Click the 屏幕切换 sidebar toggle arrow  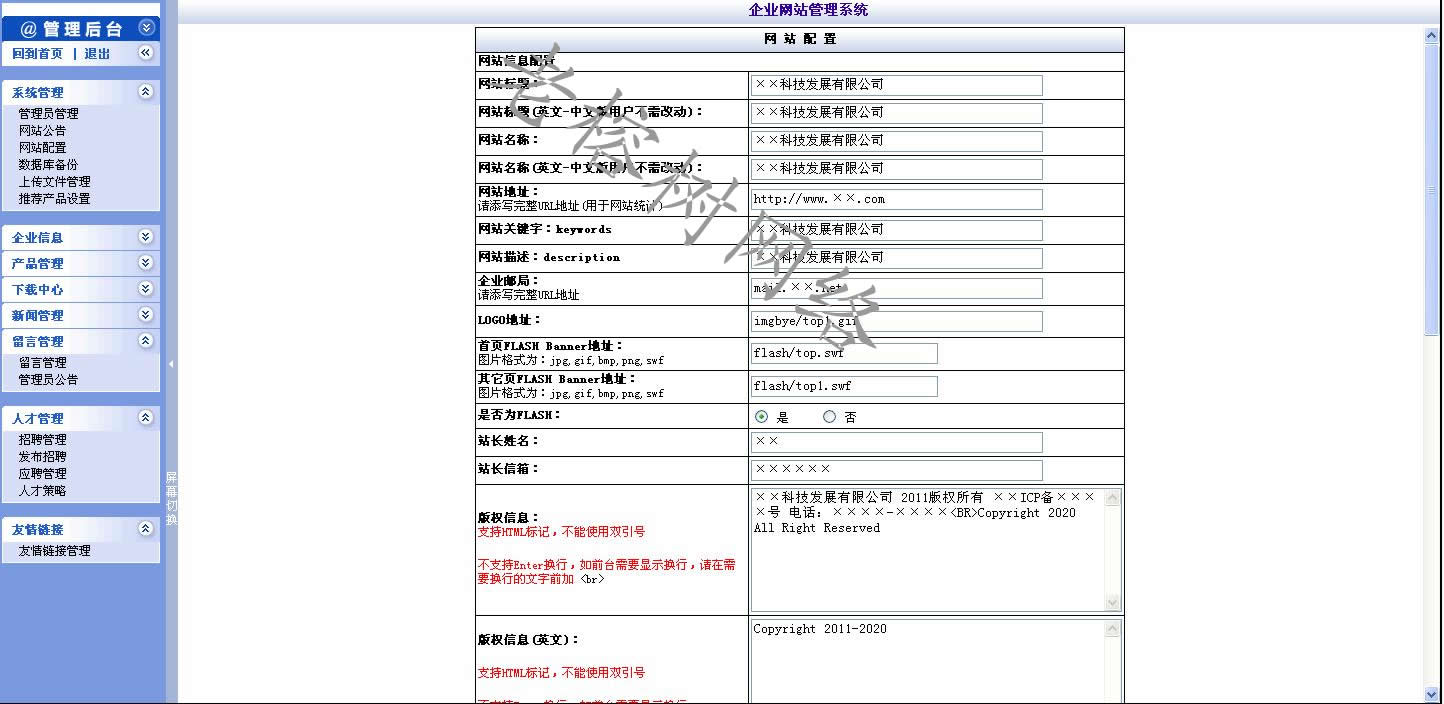171,364
